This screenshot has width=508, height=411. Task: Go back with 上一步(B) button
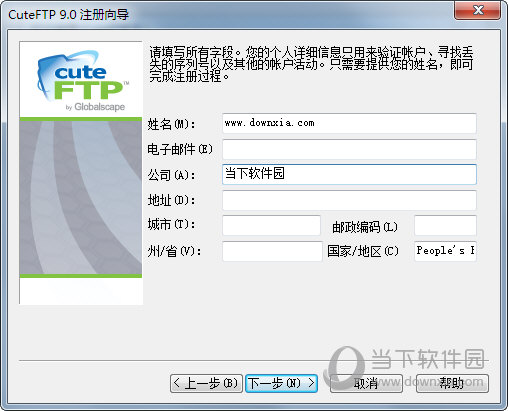[206, 383]
